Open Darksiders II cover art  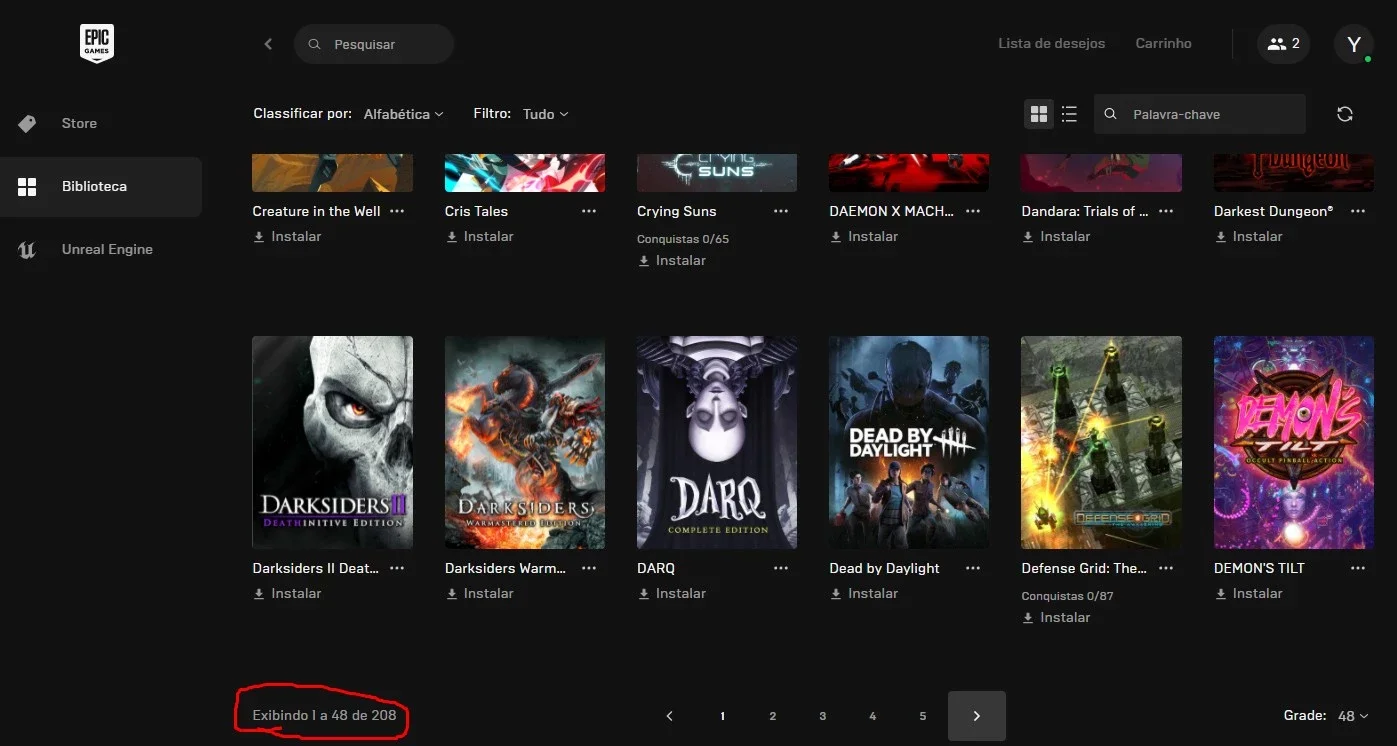click(x=332, y=442)
